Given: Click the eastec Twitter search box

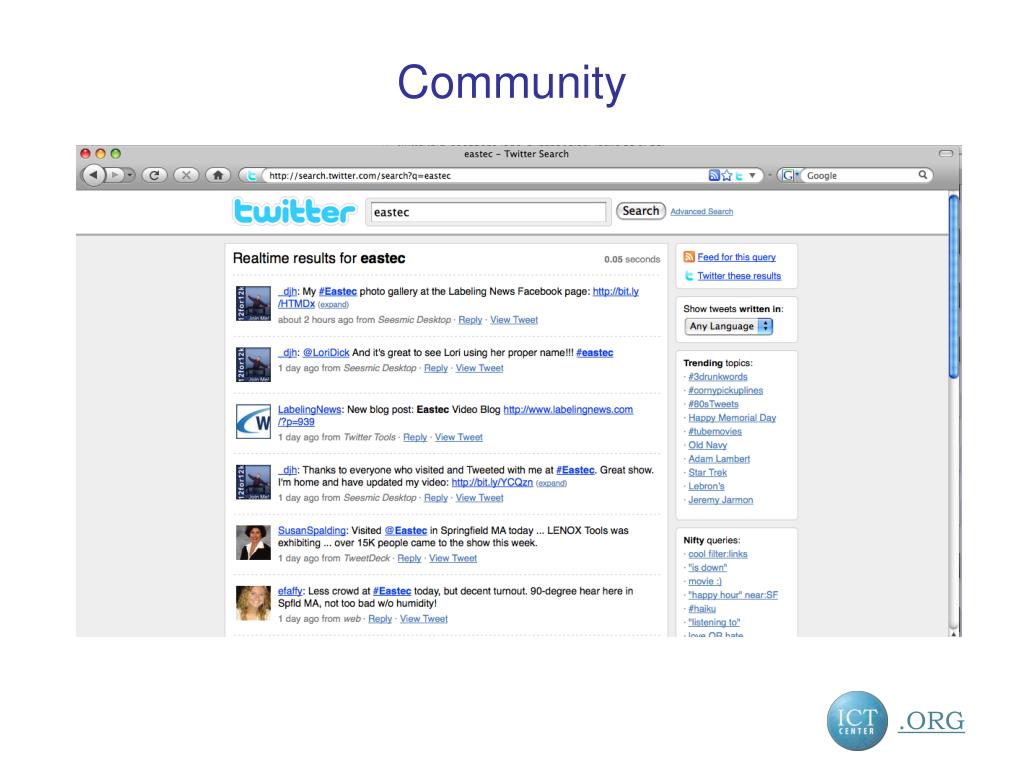Looking at the screenshot, I should click(488, 212).
